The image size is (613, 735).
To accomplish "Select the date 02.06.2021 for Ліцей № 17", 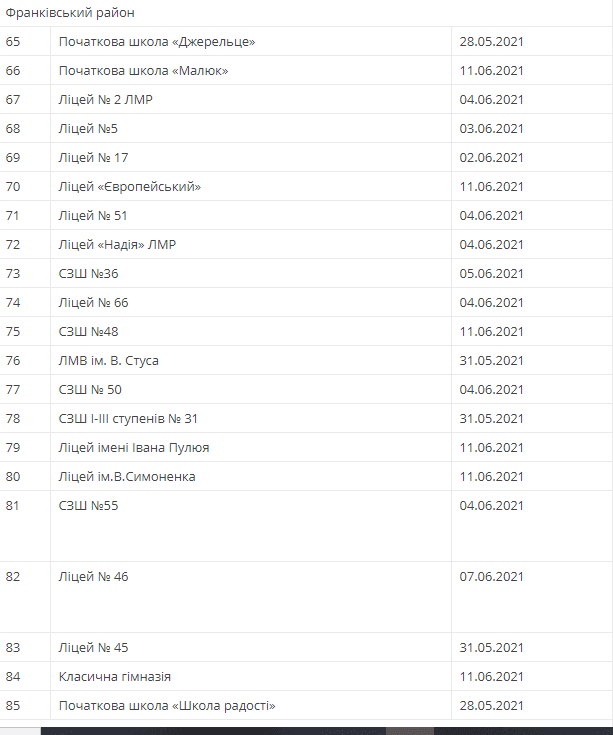I will [x=491, y=158].
